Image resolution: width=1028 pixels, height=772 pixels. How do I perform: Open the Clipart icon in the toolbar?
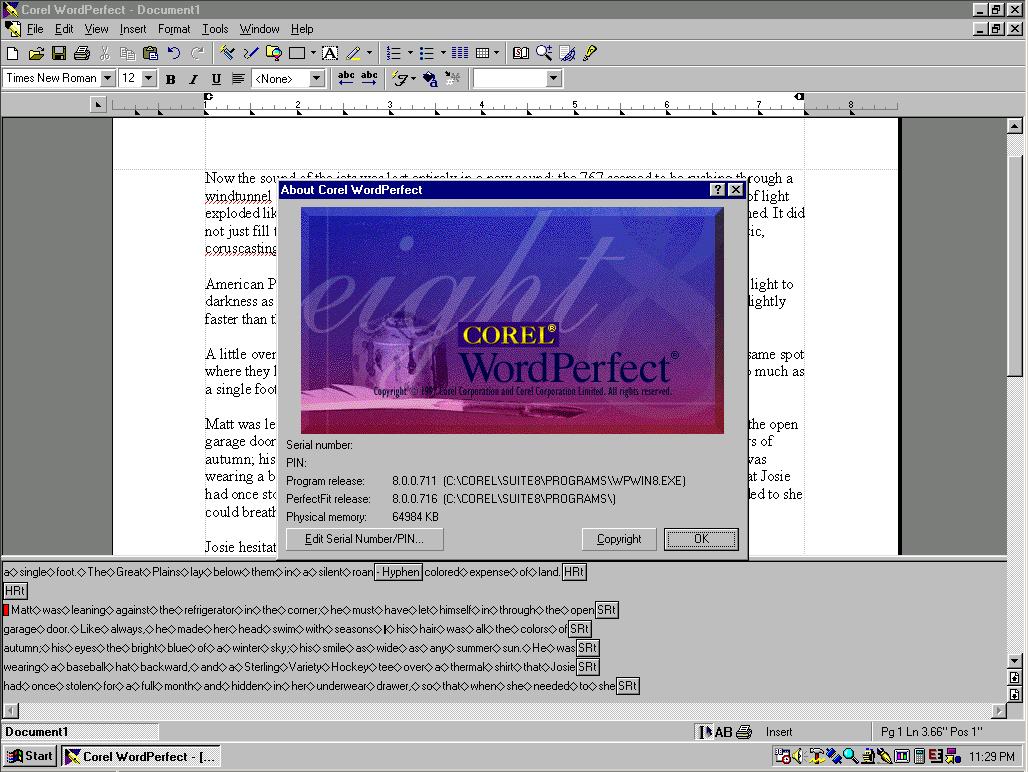click(x=274, y=53)
